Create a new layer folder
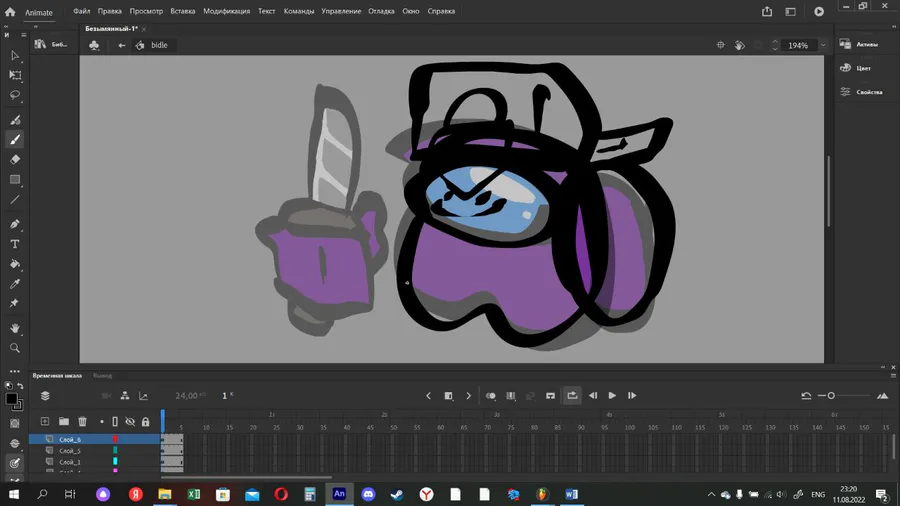The width and height of the screenshot is (900, 506). pyautogui.click(x=64, y=422)
